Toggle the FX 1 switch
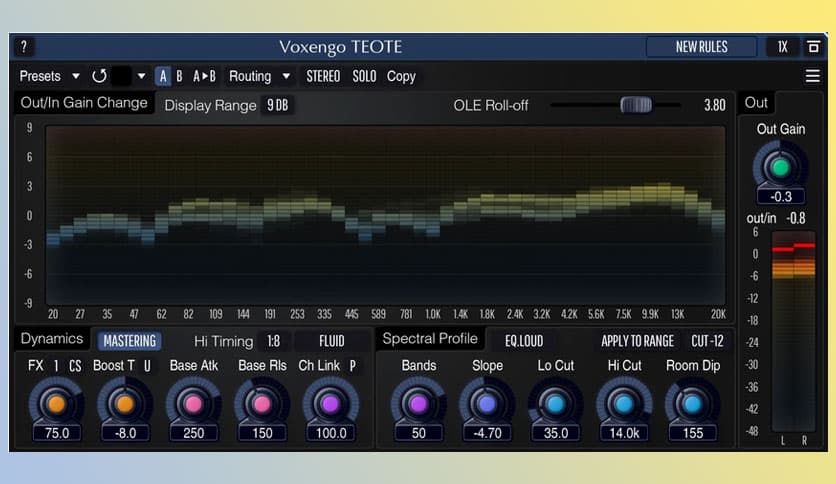Image resolution: width=836 pixels, height=484 pixels. [x=57, y=366]
